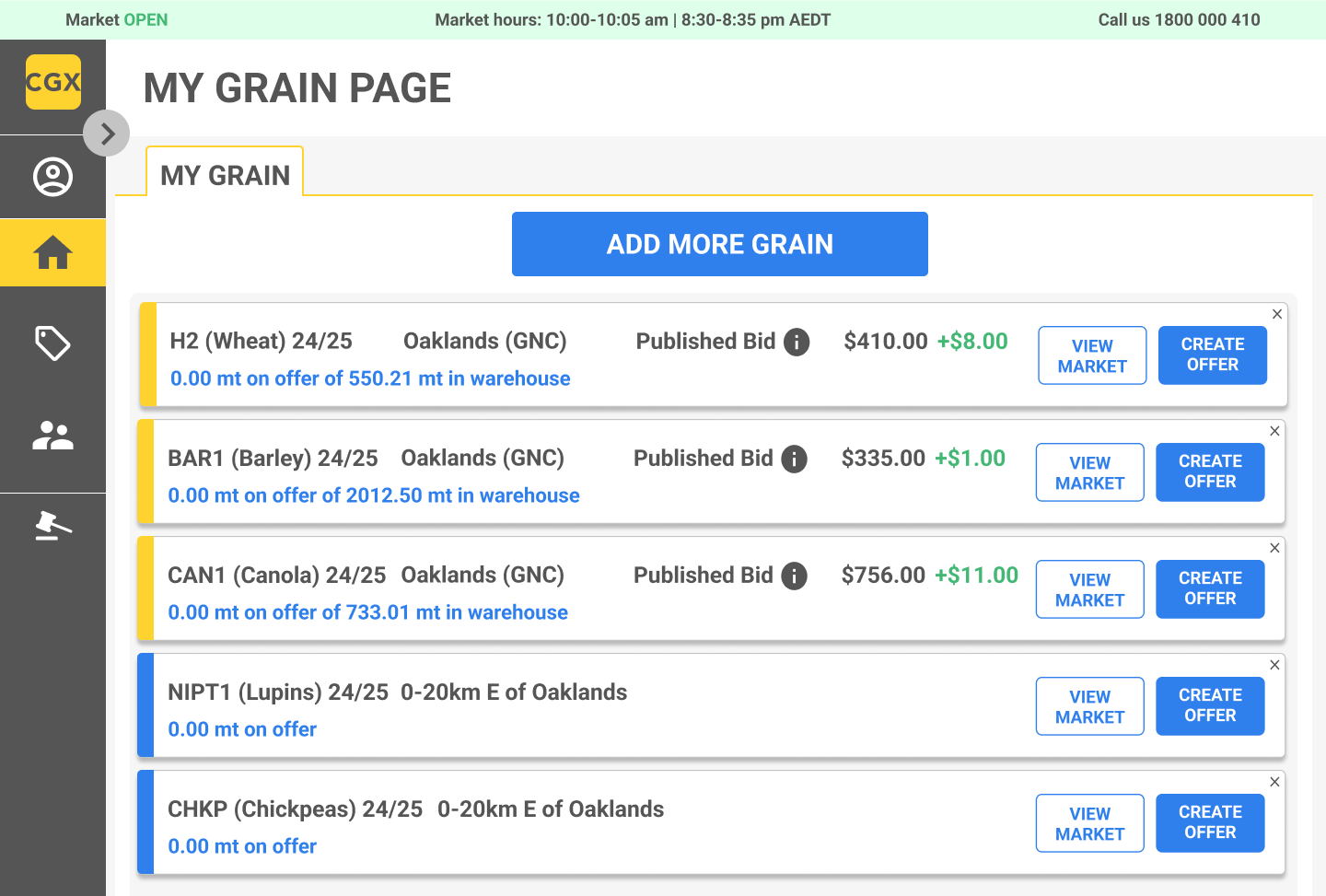Create offer for NIPT1 (Lupins) 24/25
1326x896 pixels.
click(x=1210, y=705)
